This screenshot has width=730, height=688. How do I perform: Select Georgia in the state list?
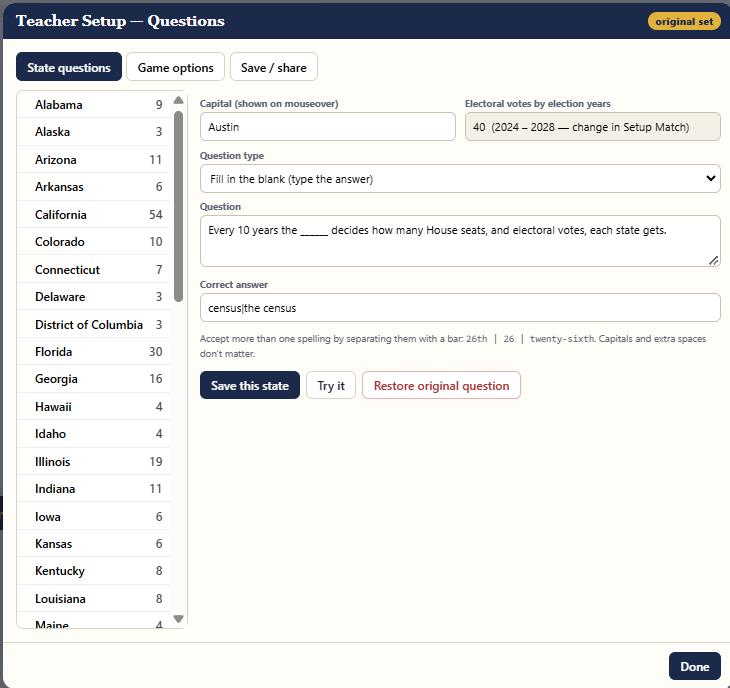pyautogui.click(x=94, y=379)
